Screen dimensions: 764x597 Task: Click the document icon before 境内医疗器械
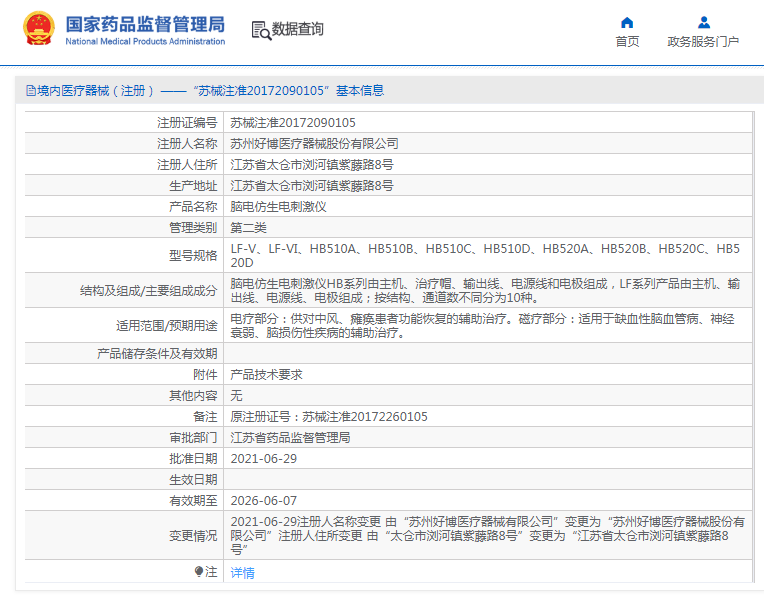tap(31, 91)
